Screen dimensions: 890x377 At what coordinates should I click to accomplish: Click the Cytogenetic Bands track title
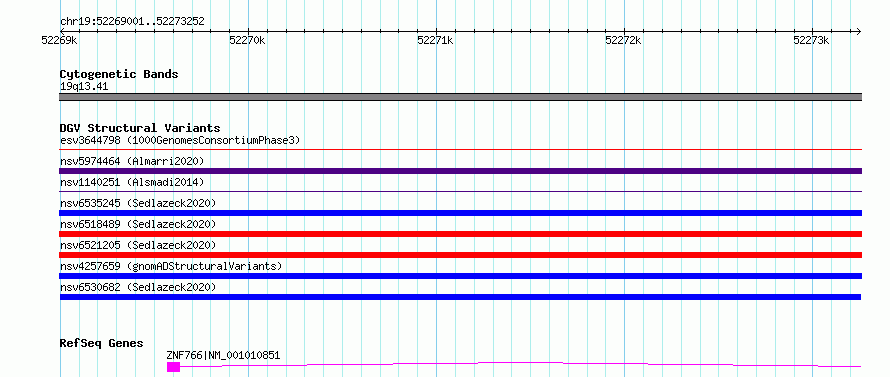(119, 74)
